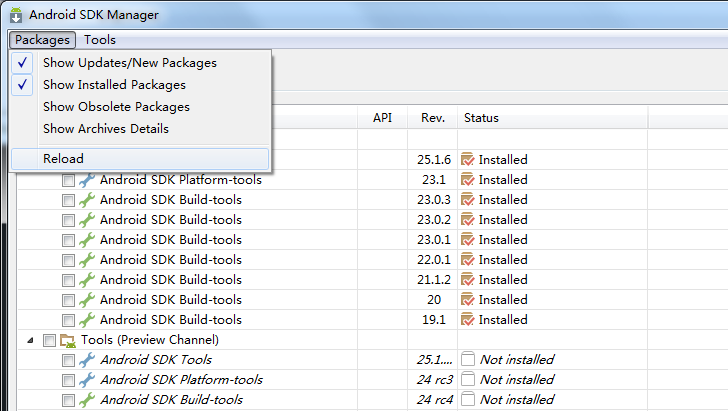Click Installed status icon for revision 23.0.1
Viewport: 728px width, 411px height.
click(468, 239)
